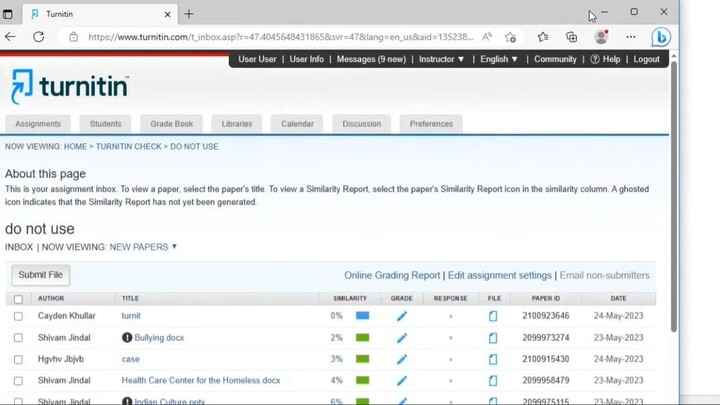Activate the Read aloud icon in the address bar
This screenshot has height=405, width=720.
point(487,37)
